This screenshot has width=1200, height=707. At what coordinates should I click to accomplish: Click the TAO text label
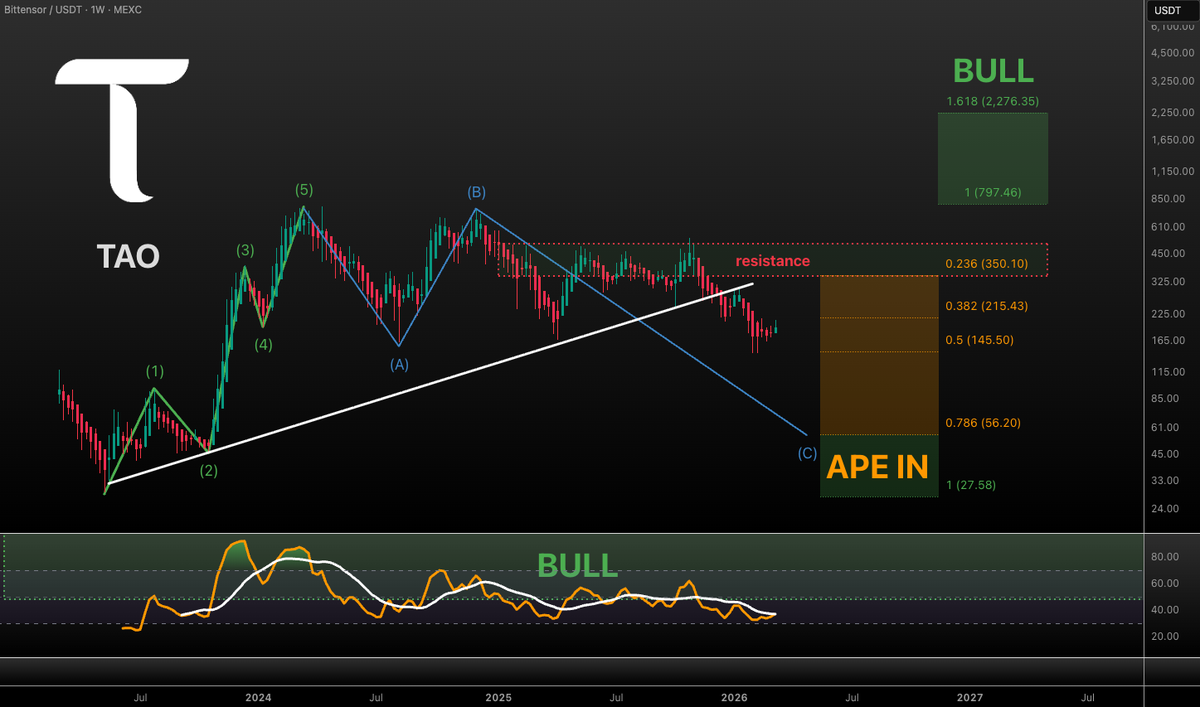(x=128, y=257)
